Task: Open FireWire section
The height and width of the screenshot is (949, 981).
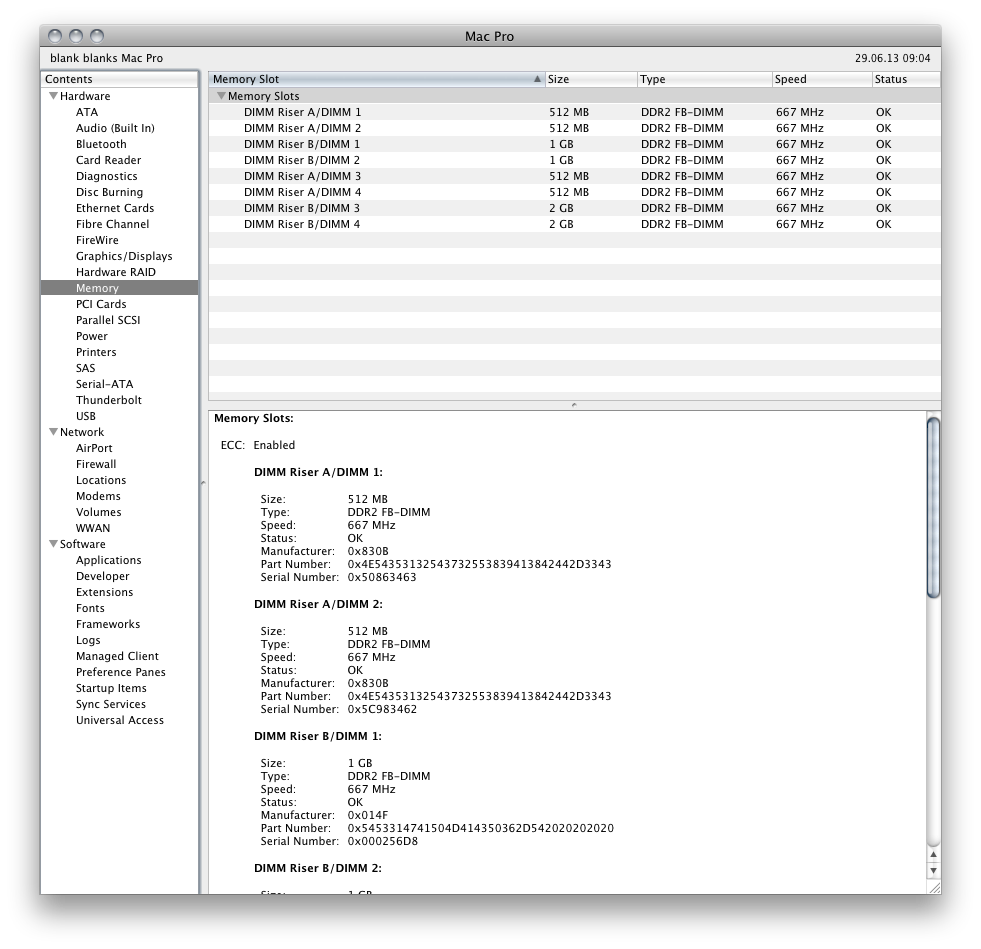Action: pos(97,240)
